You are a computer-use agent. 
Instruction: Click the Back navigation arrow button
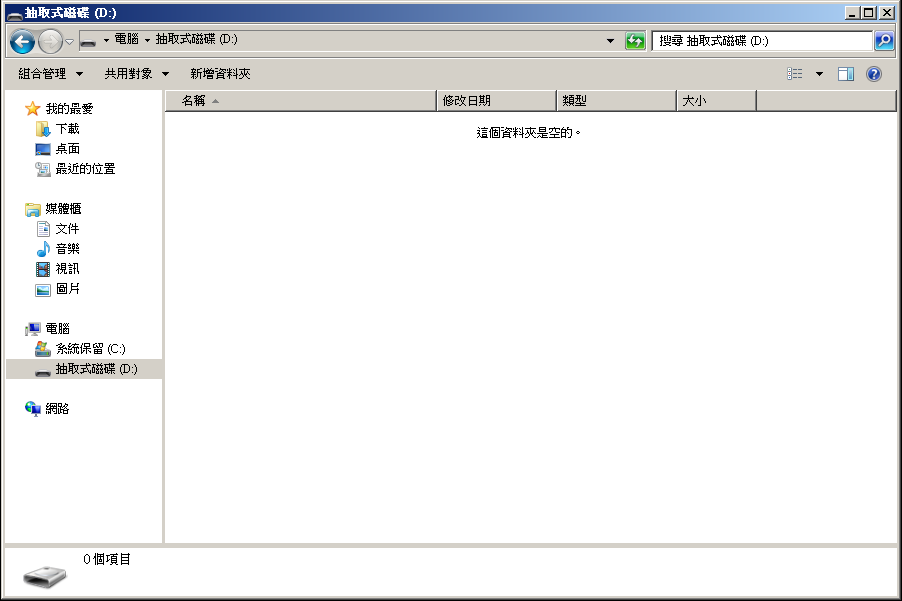click(22, 41)
